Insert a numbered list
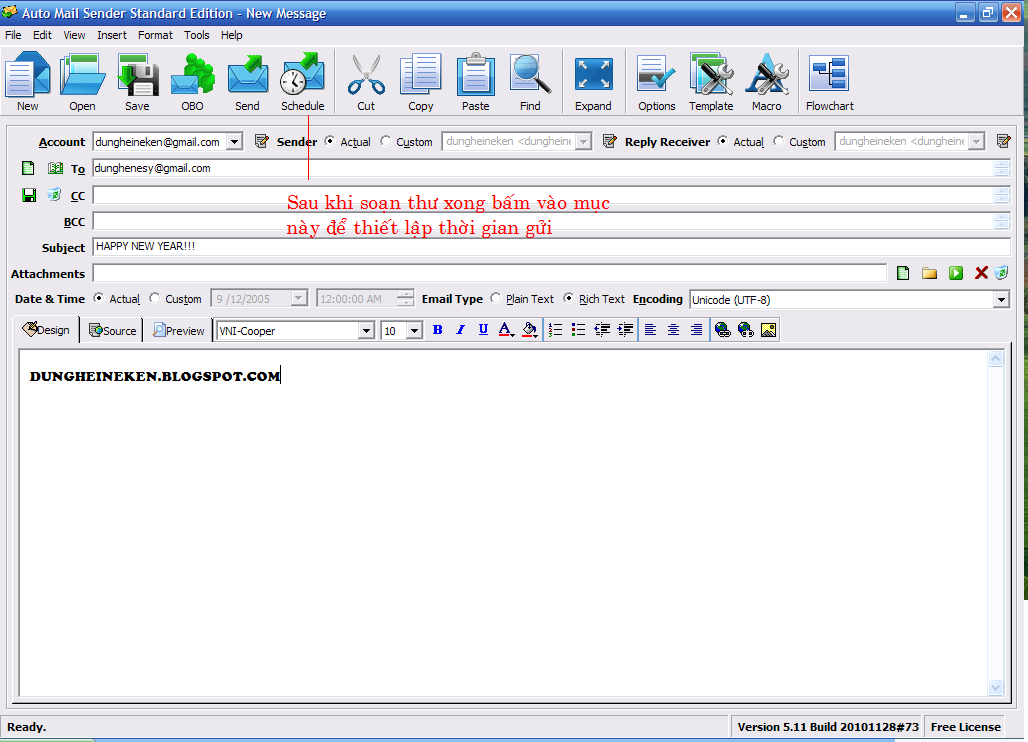Viewport: 1028px width, 742px height. [x=555, y=330]
